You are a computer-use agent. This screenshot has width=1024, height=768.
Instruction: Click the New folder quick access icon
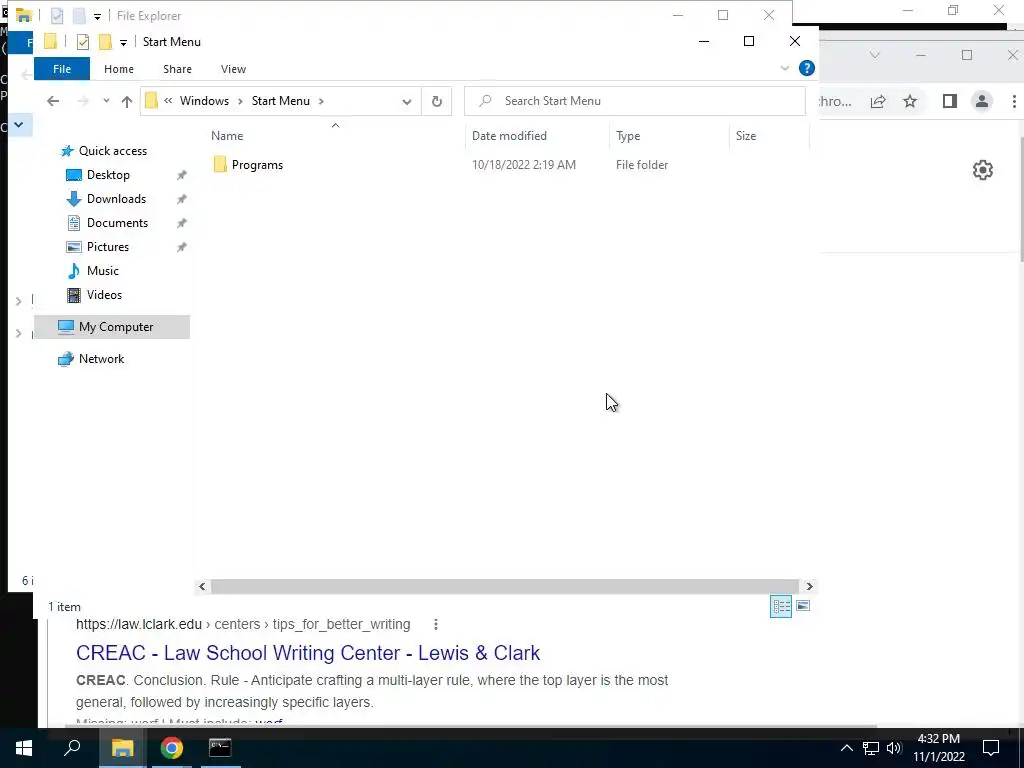click(105, 42)
